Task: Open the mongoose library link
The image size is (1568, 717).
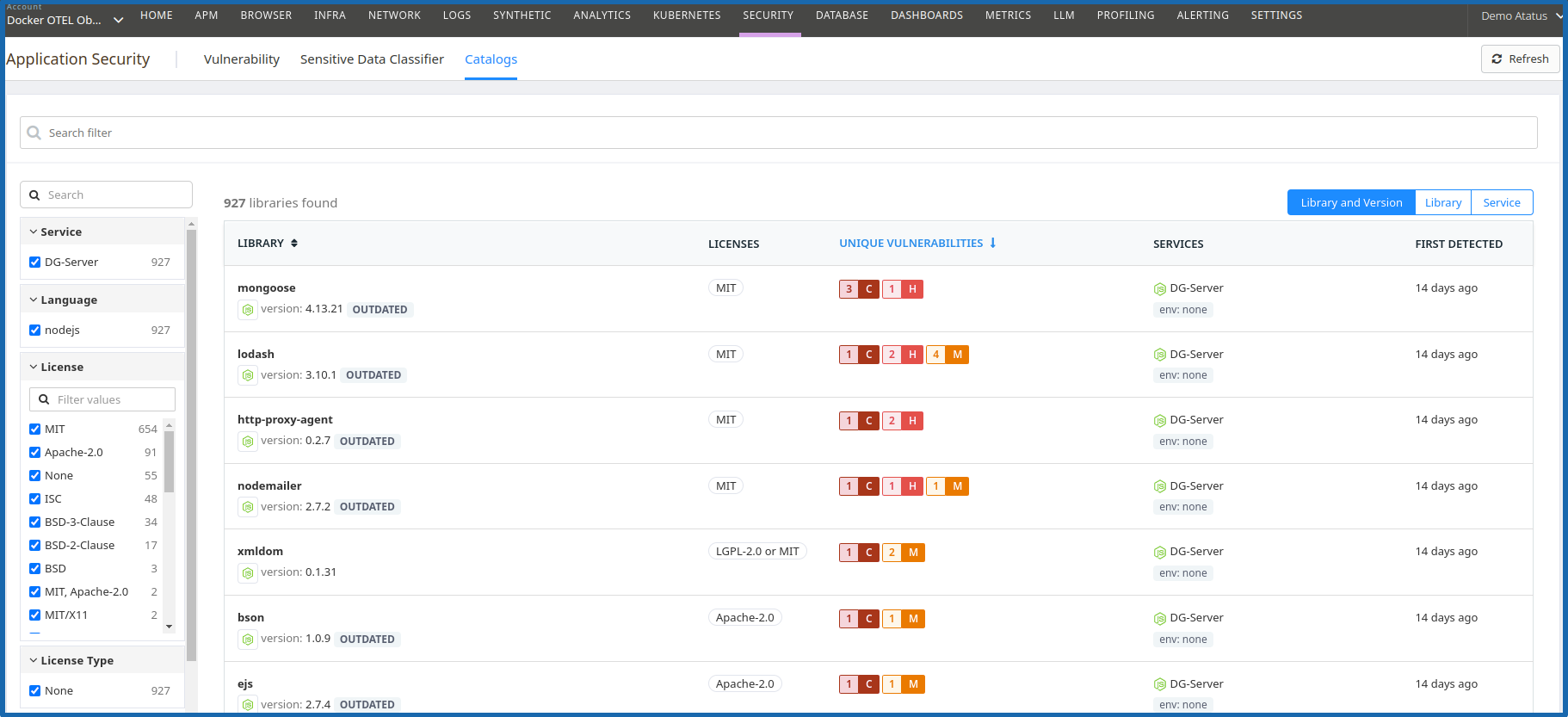Action: pos(266,288)
